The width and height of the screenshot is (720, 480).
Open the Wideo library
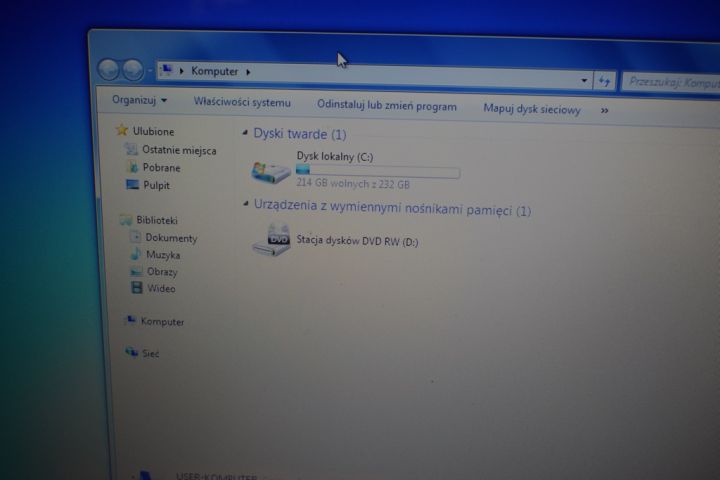point(160,289)
